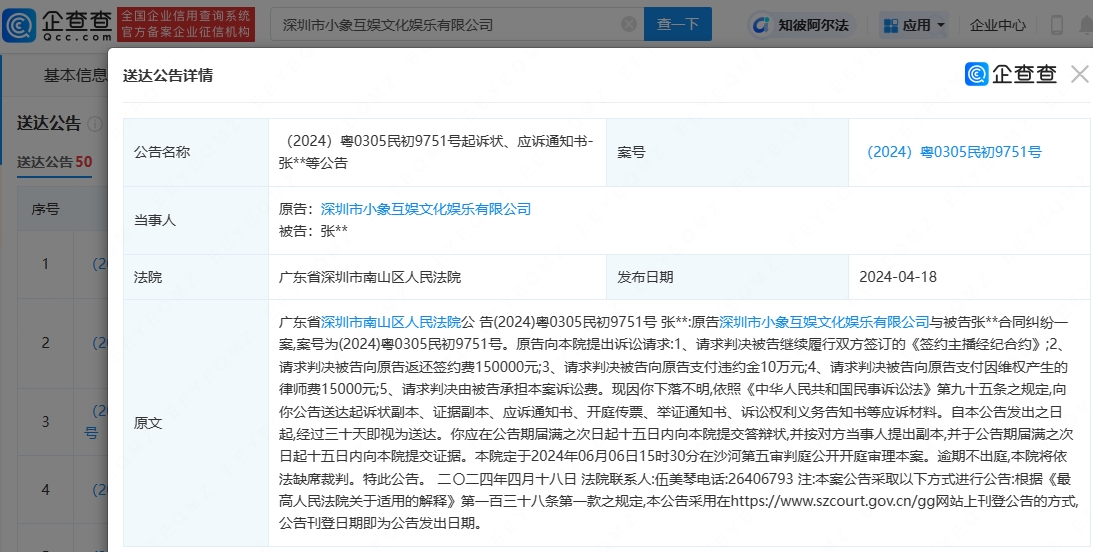Viewport: 1093px width, 552px height.
Task: Click the 查一下 search button
Action: tap(678, 24)
